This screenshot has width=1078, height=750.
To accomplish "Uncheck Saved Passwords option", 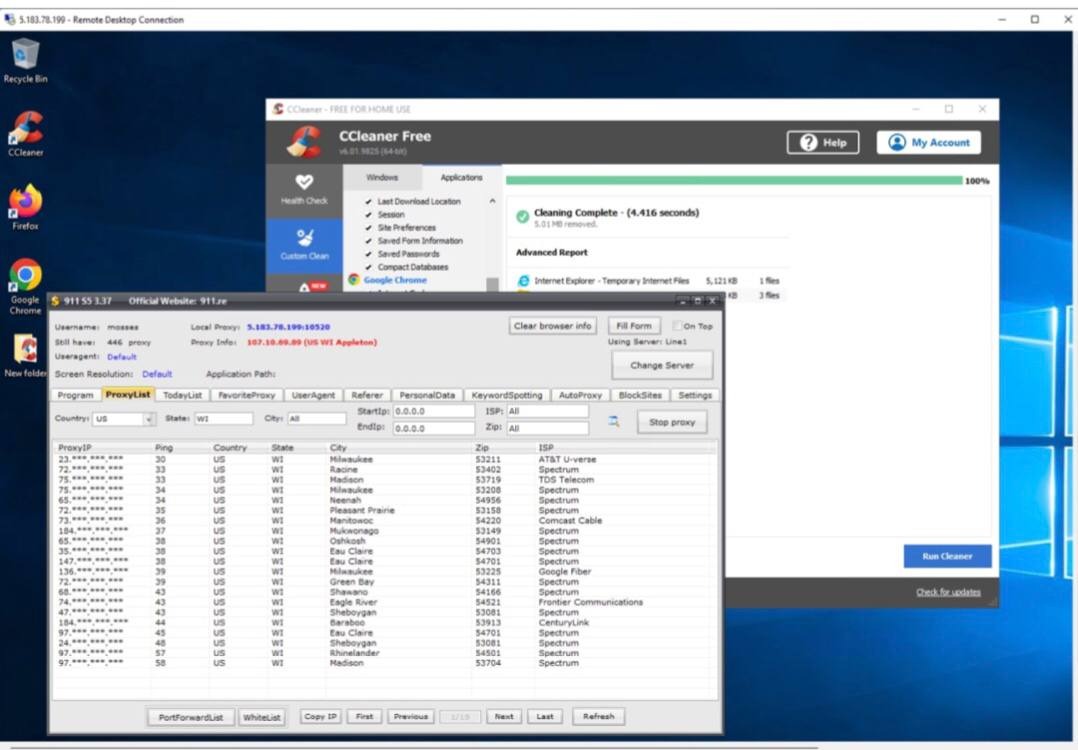I will (368, 254).
